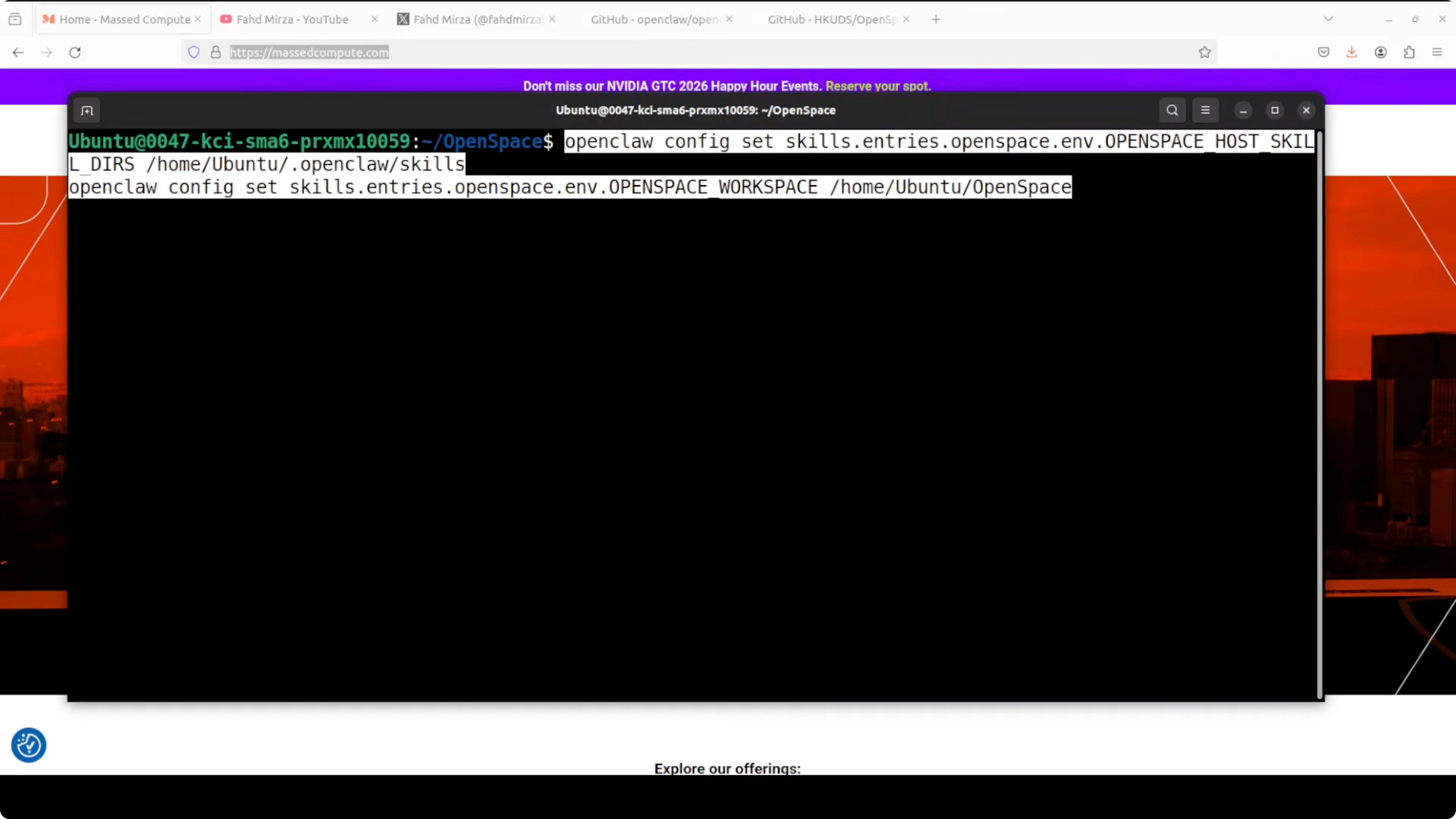Viewport: 1456px width, 819px height.
Task: Switch to GitHub openclaw tab
Action: point(654,19)
